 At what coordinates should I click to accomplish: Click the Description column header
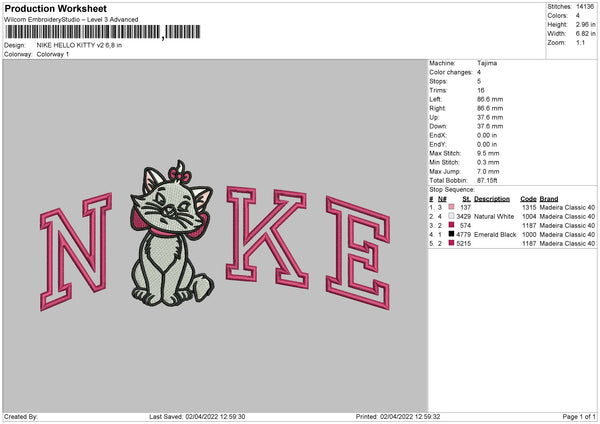coord(492,199)
